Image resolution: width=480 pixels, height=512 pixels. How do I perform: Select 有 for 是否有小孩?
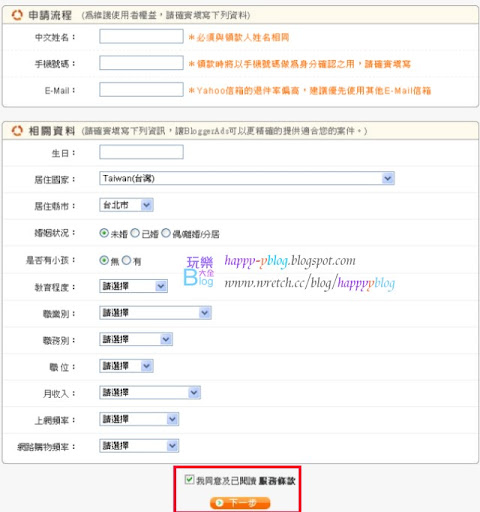(x=126, y=260)
